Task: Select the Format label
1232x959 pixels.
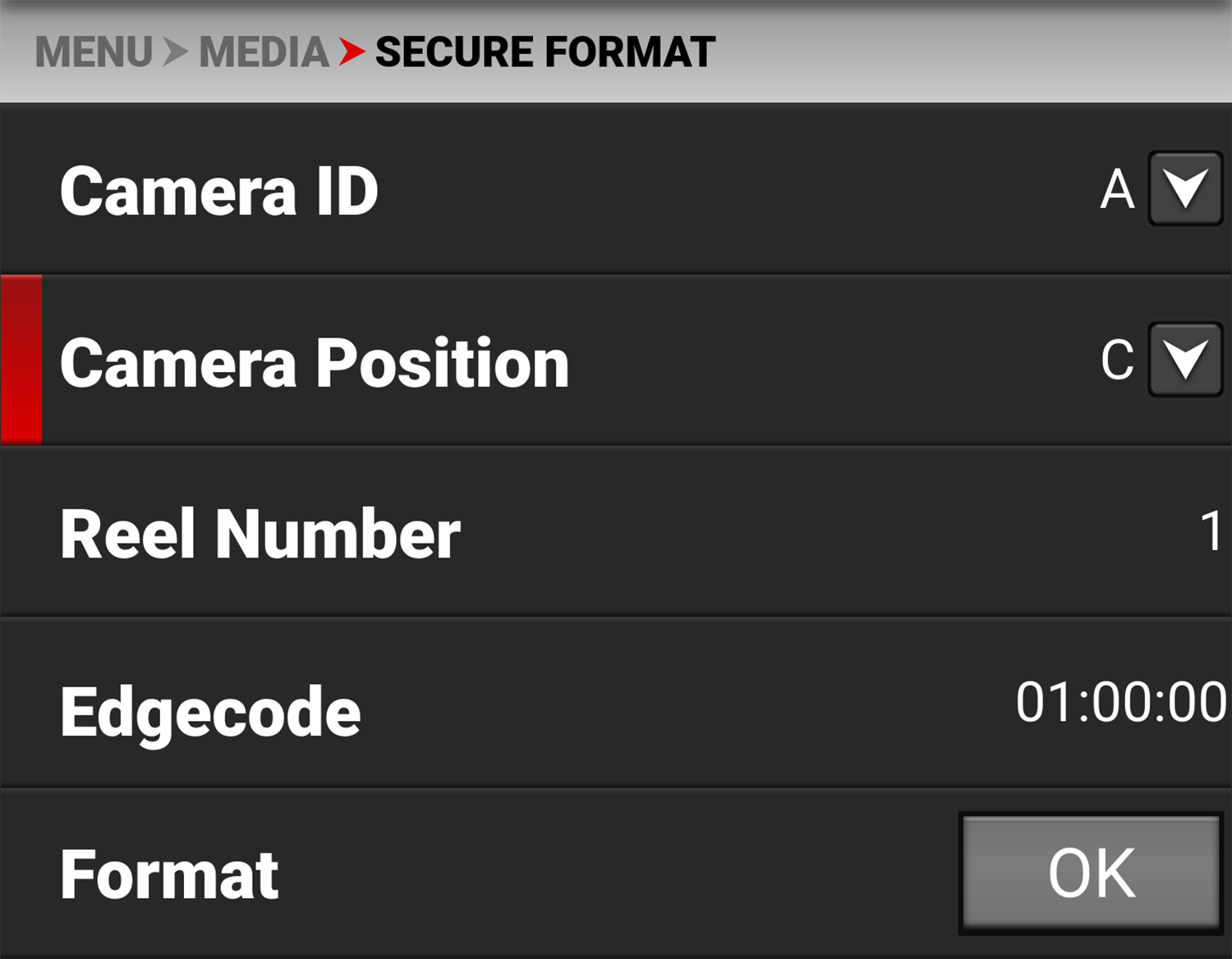Action: click(x=169, y=875)
